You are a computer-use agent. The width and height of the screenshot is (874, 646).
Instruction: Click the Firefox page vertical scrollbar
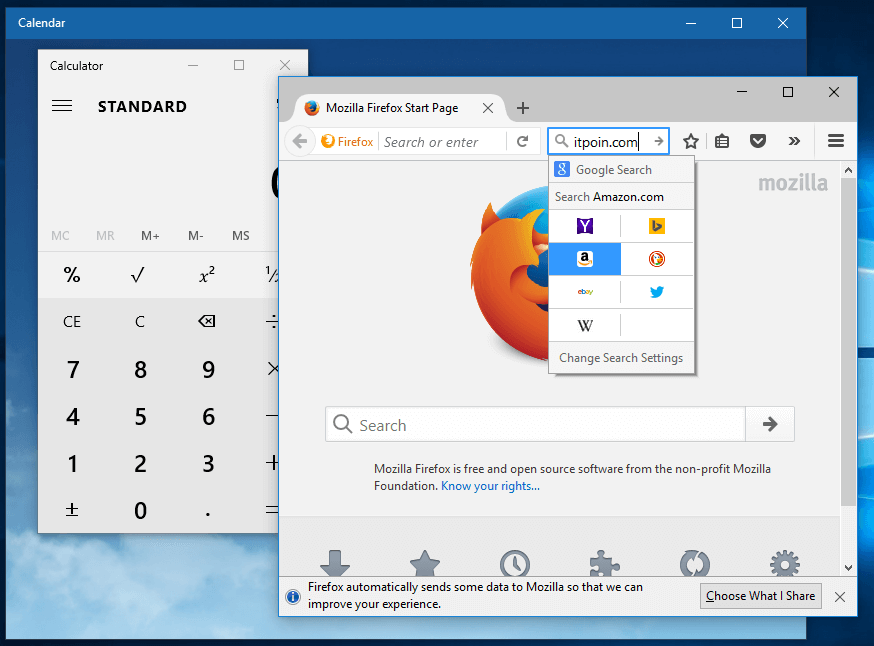(848, 342)
